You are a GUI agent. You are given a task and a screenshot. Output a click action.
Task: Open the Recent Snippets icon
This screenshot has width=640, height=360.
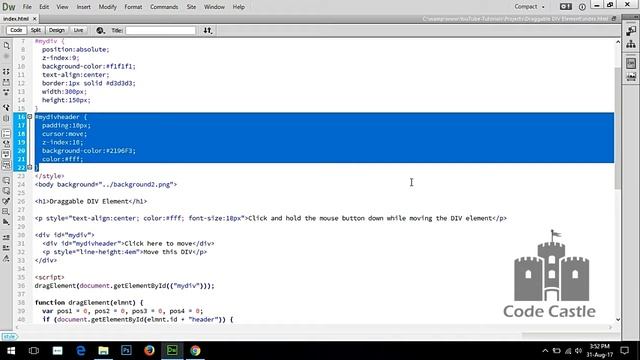click(6, 211)
